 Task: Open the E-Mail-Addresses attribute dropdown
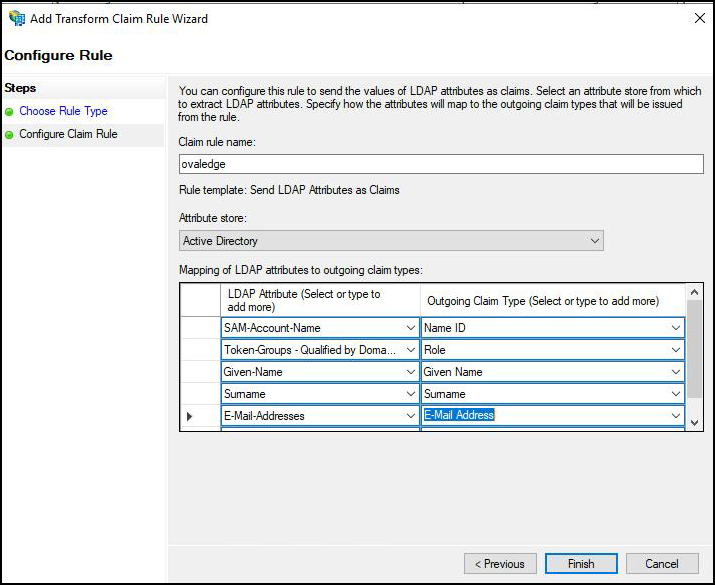click(x=411, y=416)
